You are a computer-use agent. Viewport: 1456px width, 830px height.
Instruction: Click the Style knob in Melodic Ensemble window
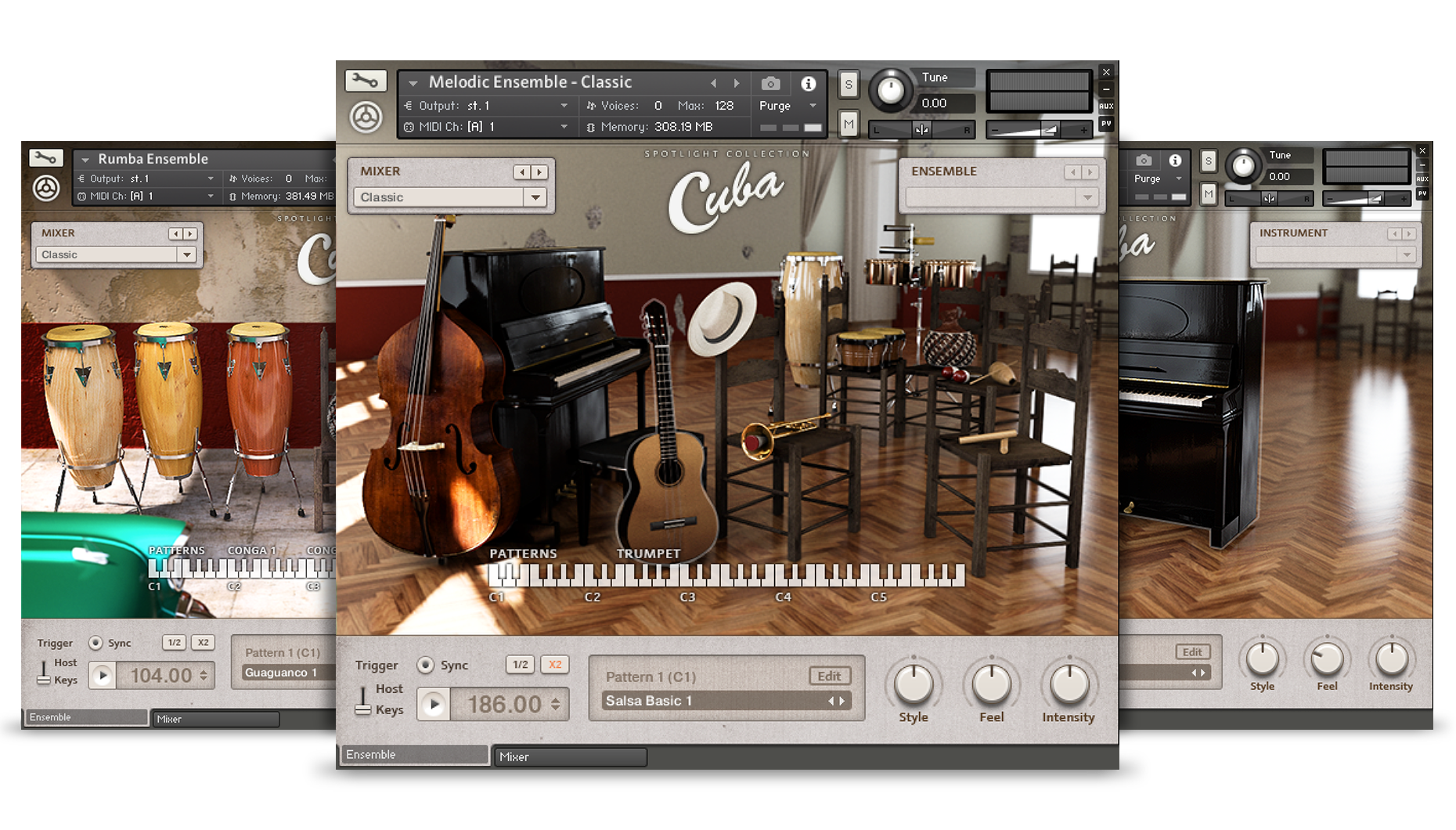[914, 684]
